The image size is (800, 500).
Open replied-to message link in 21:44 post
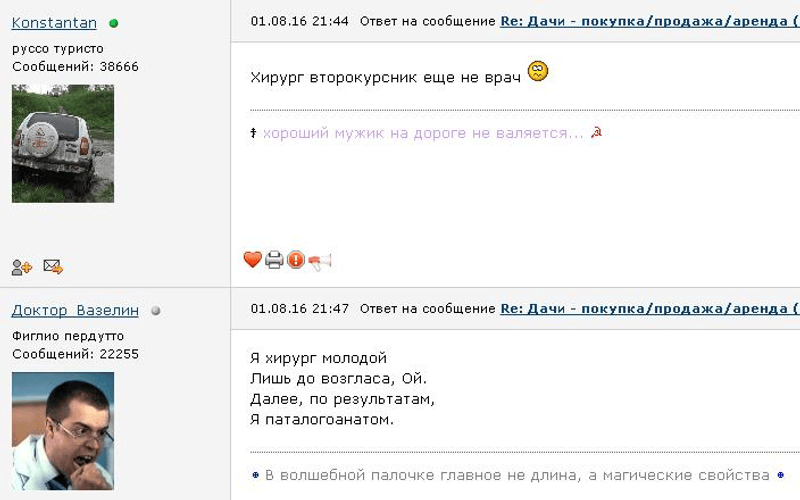click(649, 21)
